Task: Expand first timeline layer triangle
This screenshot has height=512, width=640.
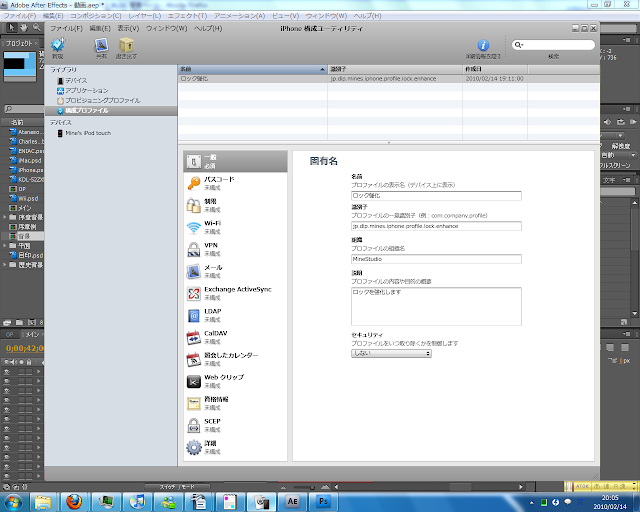Action: click(39, 372)
